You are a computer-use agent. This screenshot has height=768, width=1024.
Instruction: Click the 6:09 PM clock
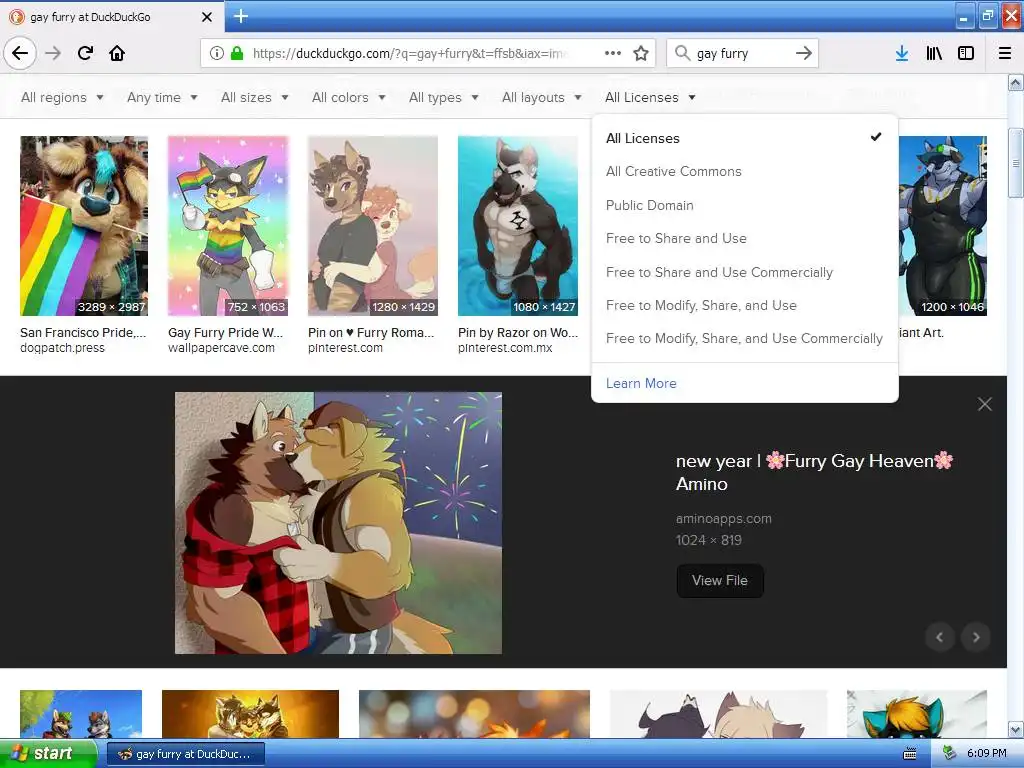coord(986,754)
